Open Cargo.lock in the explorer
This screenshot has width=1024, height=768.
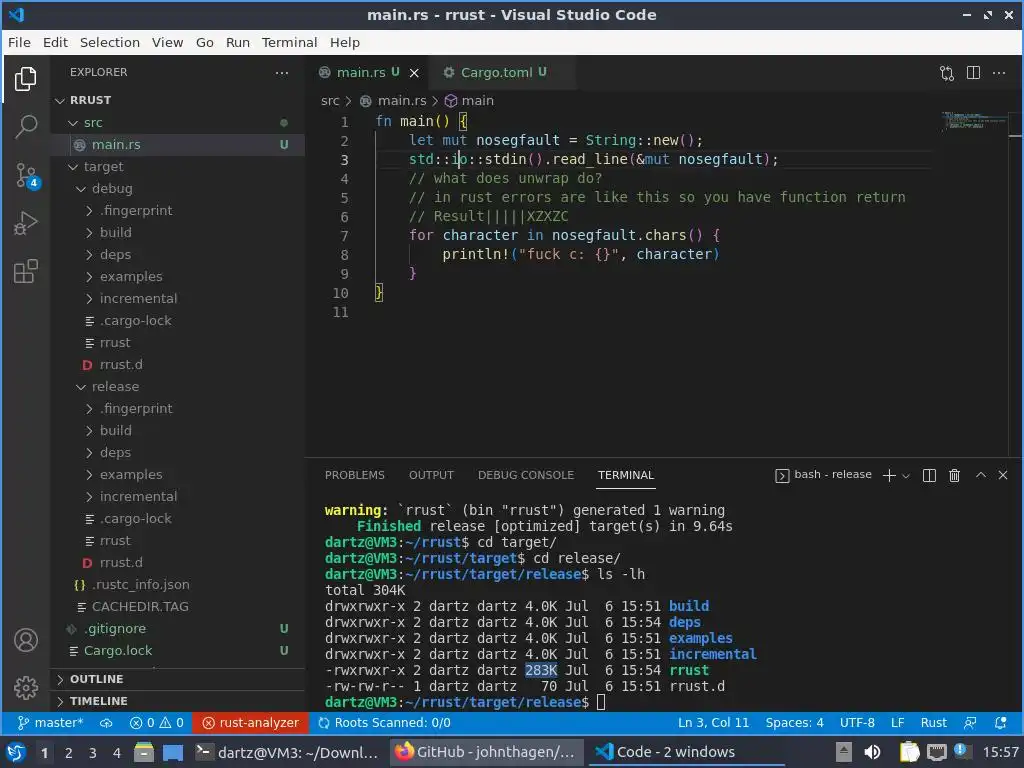tap(178, 650)
